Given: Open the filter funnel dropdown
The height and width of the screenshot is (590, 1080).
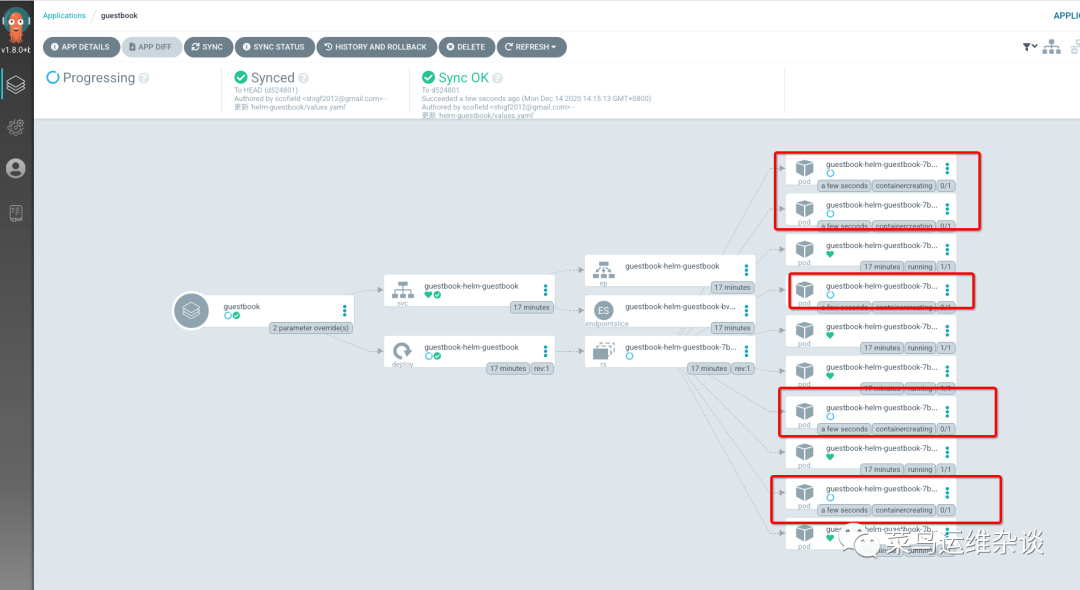Looking at the screenshot, I should [x=1029, y=47].
